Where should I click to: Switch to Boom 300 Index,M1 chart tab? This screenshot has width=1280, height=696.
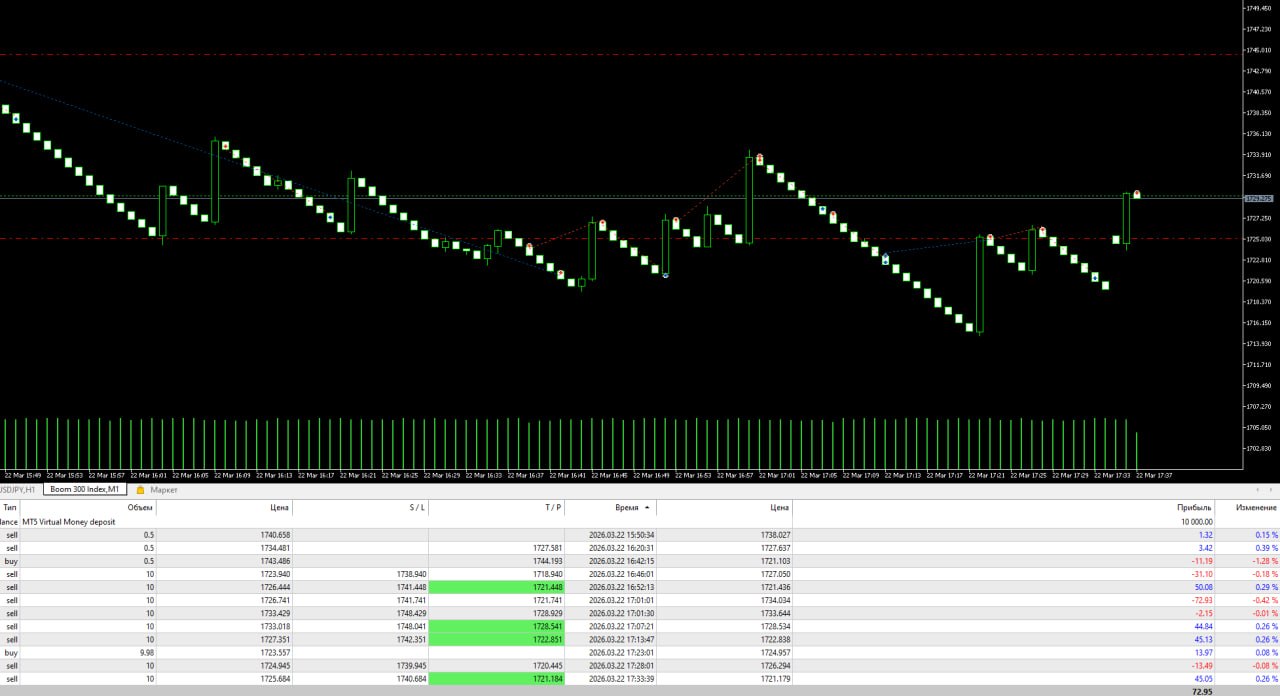click(x=85, y=490)
